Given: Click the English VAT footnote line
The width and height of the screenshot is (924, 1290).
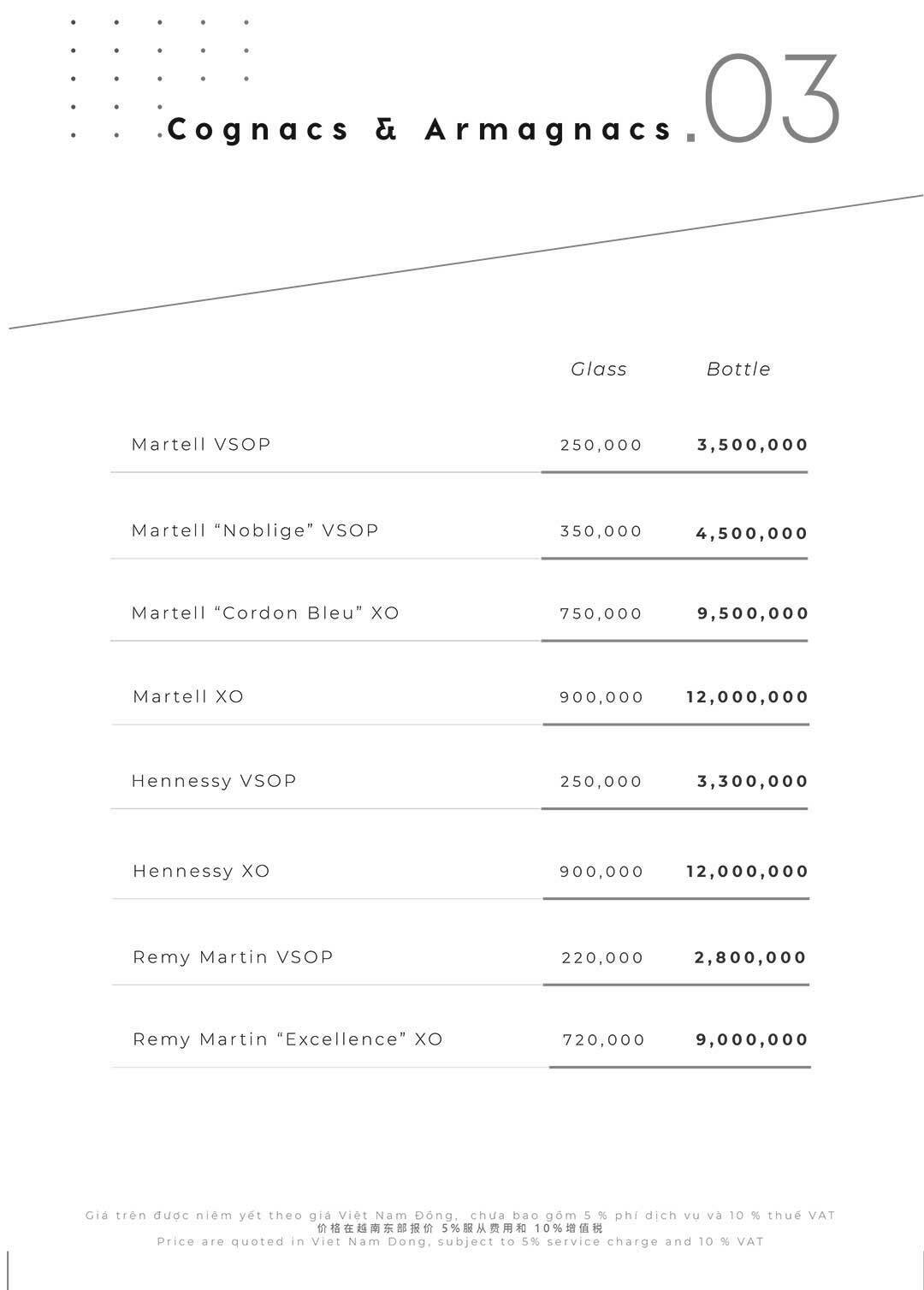Looking at the screenshot, I should [x=460, y=1241].
